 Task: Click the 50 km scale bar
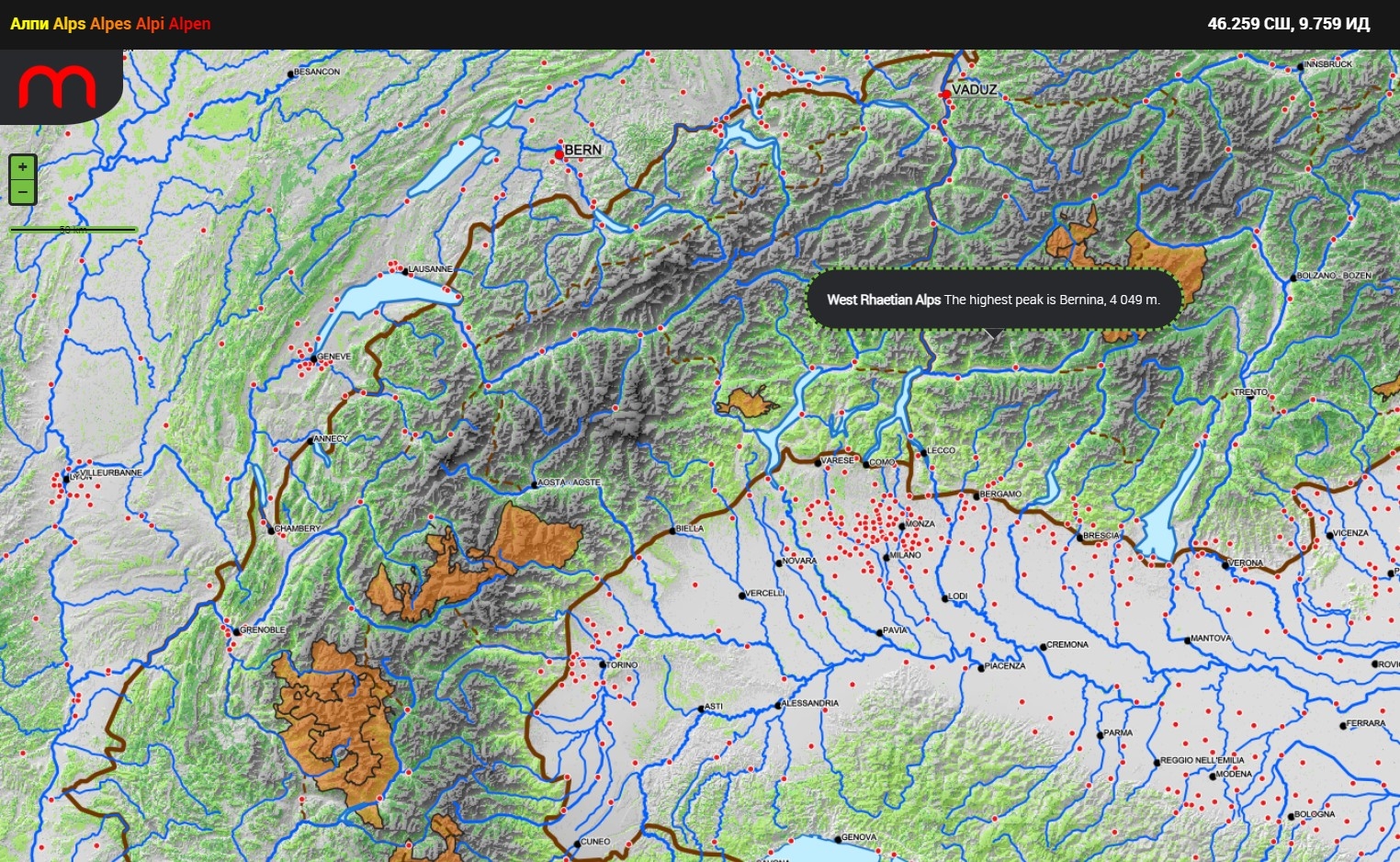pos(73,230)
